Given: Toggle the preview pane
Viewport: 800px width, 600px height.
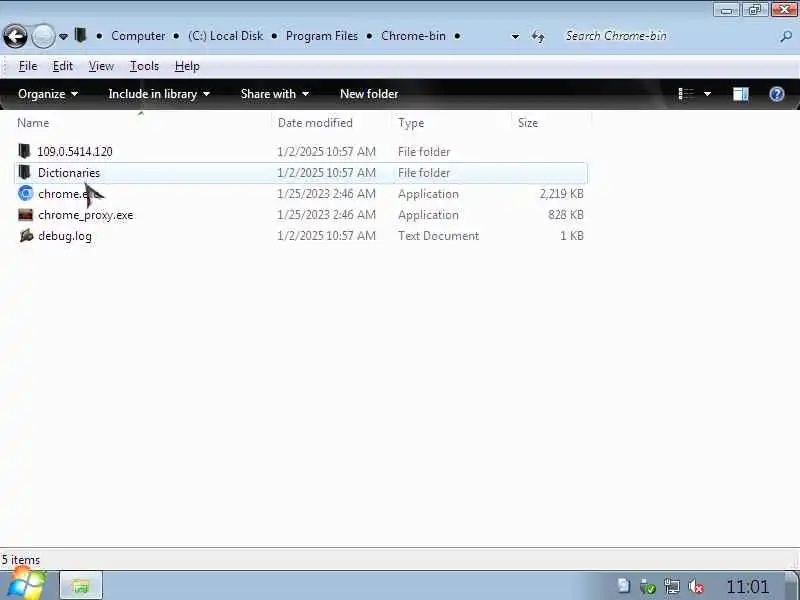Looking at the screenshot, I should 740,94.
